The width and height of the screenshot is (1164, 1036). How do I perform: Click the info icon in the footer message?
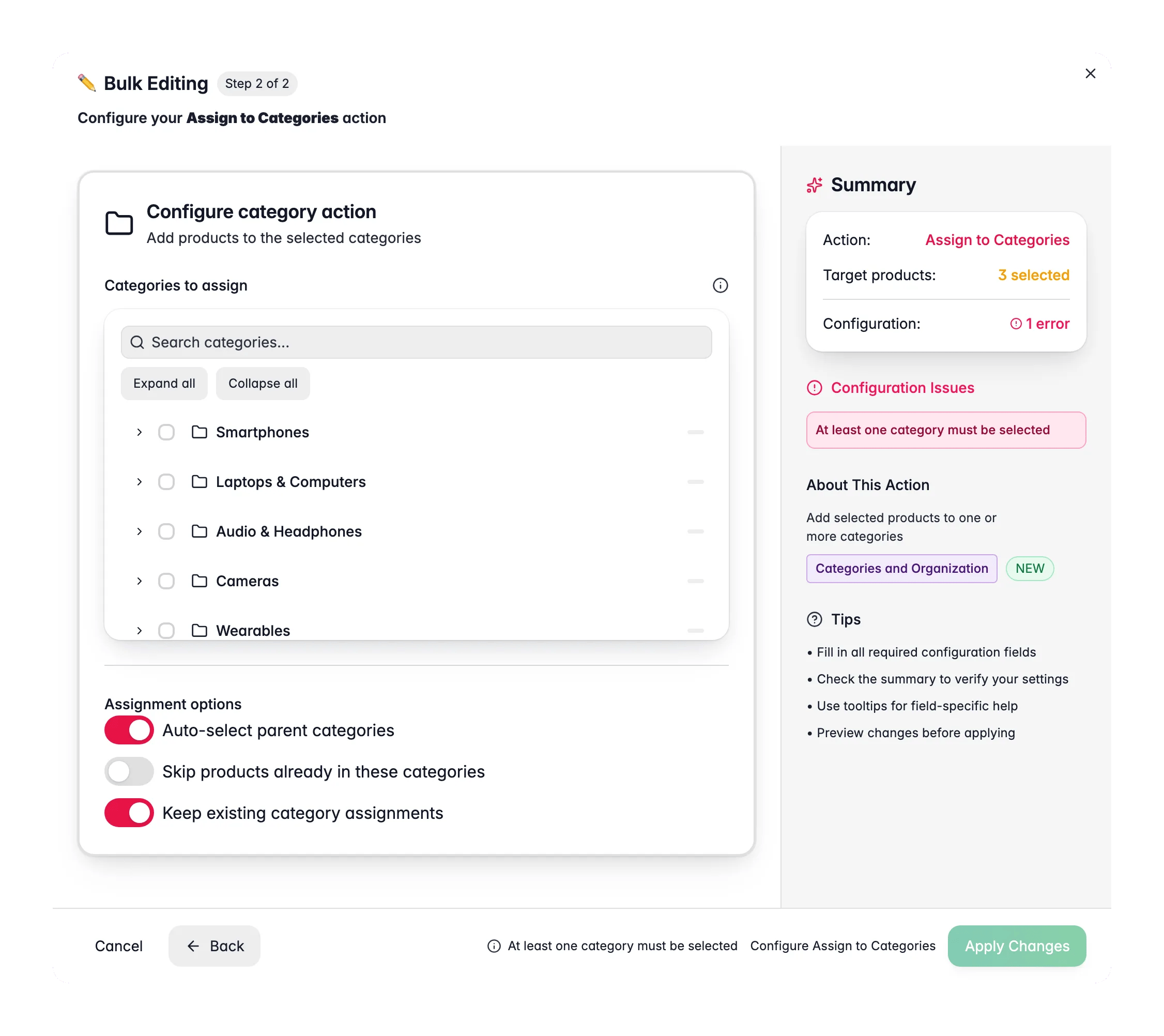[x=494, y=946]
